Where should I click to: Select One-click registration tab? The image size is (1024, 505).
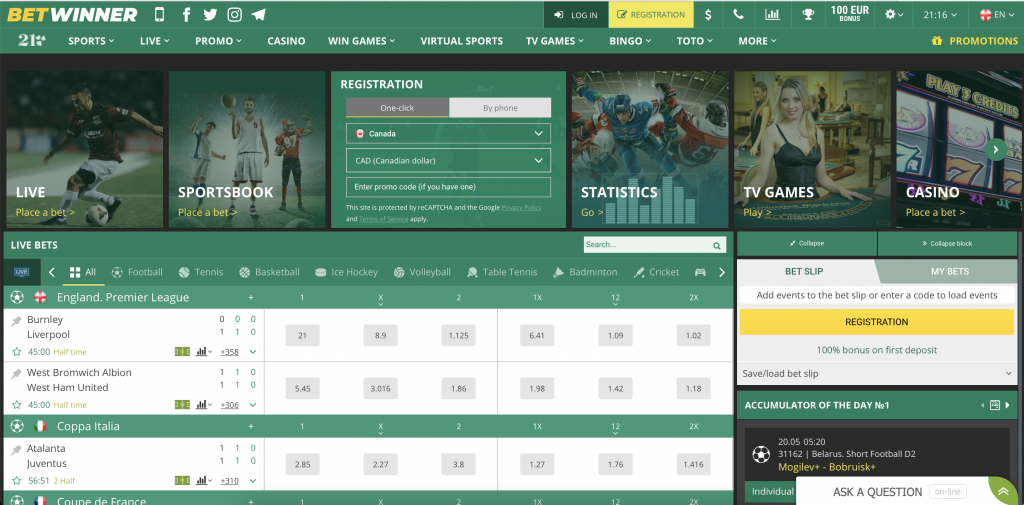pyautogui.click(x=397, y=108)
